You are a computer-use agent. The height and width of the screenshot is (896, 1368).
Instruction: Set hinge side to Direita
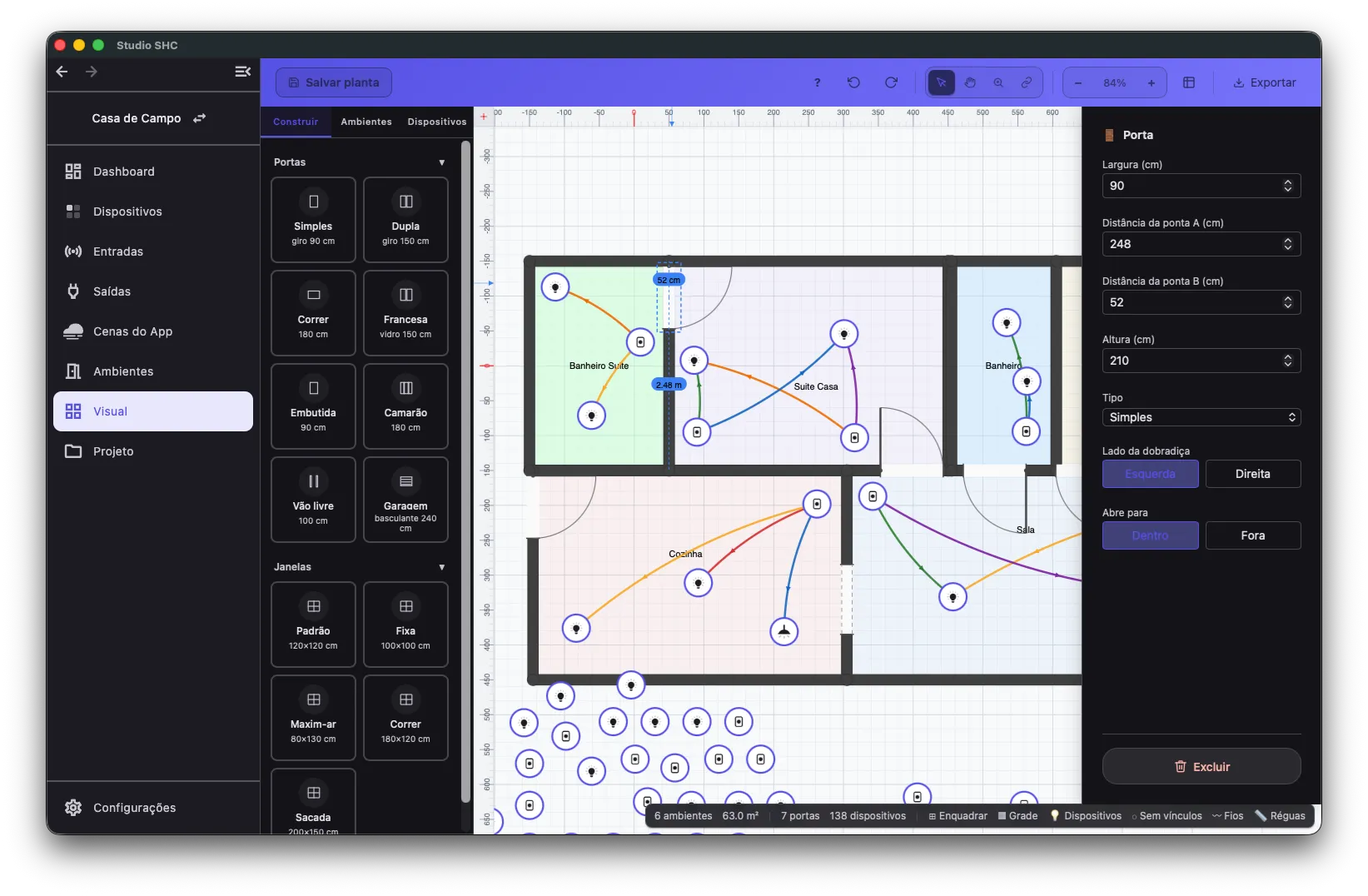coord(1252,474)
